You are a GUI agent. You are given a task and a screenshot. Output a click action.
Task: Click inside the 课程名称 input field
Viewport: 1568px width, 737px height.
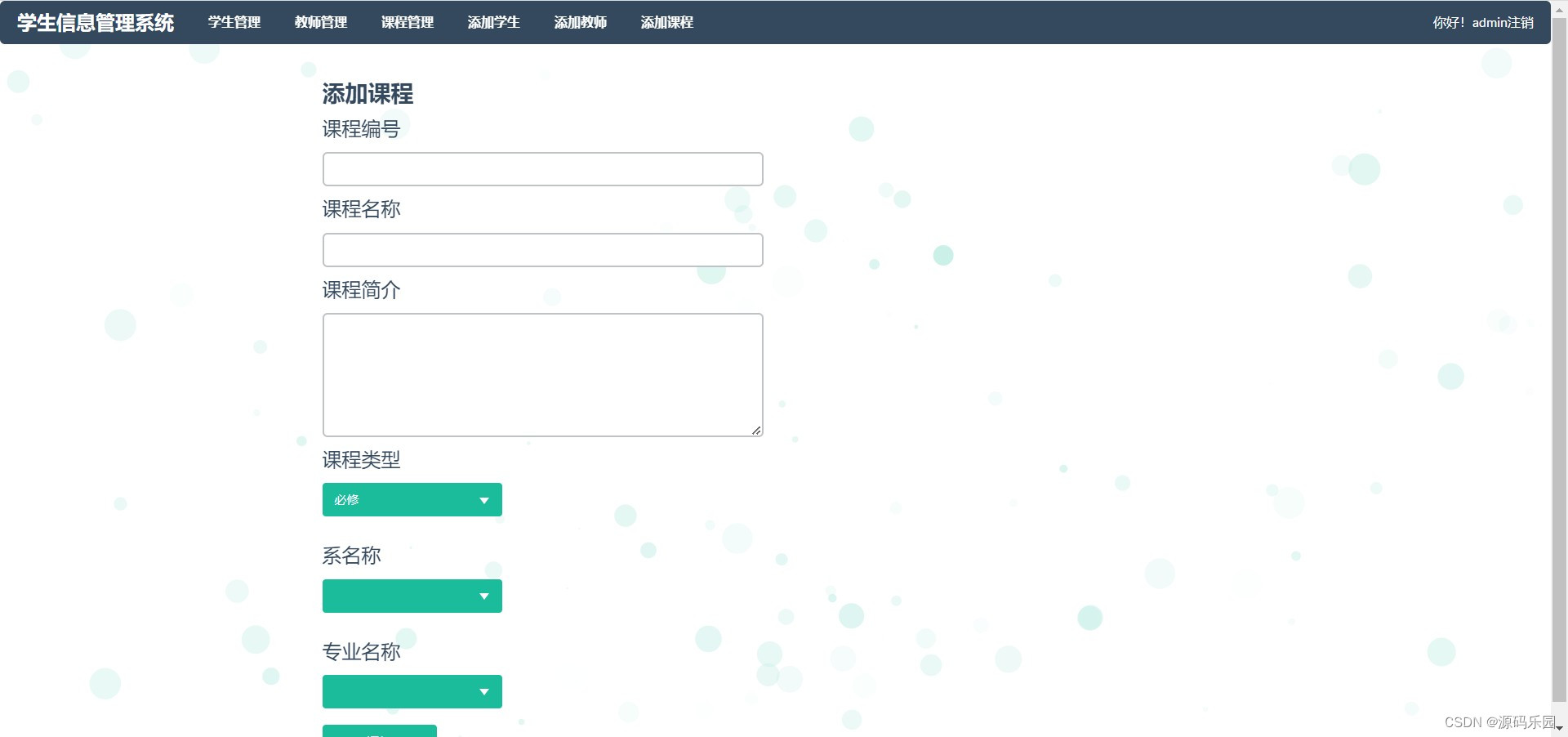[x=541, y=250]
